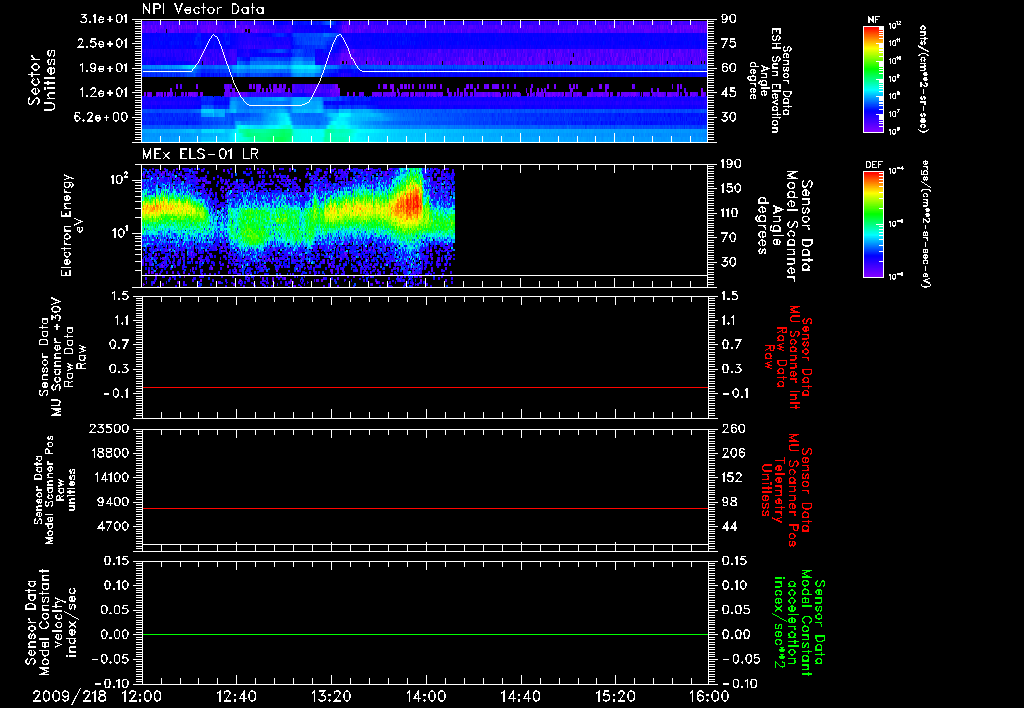The width and height of the screenshot is (1024, 708).
Task: Click the "75" sun elevation tick label
Action: tap(729, 43)
